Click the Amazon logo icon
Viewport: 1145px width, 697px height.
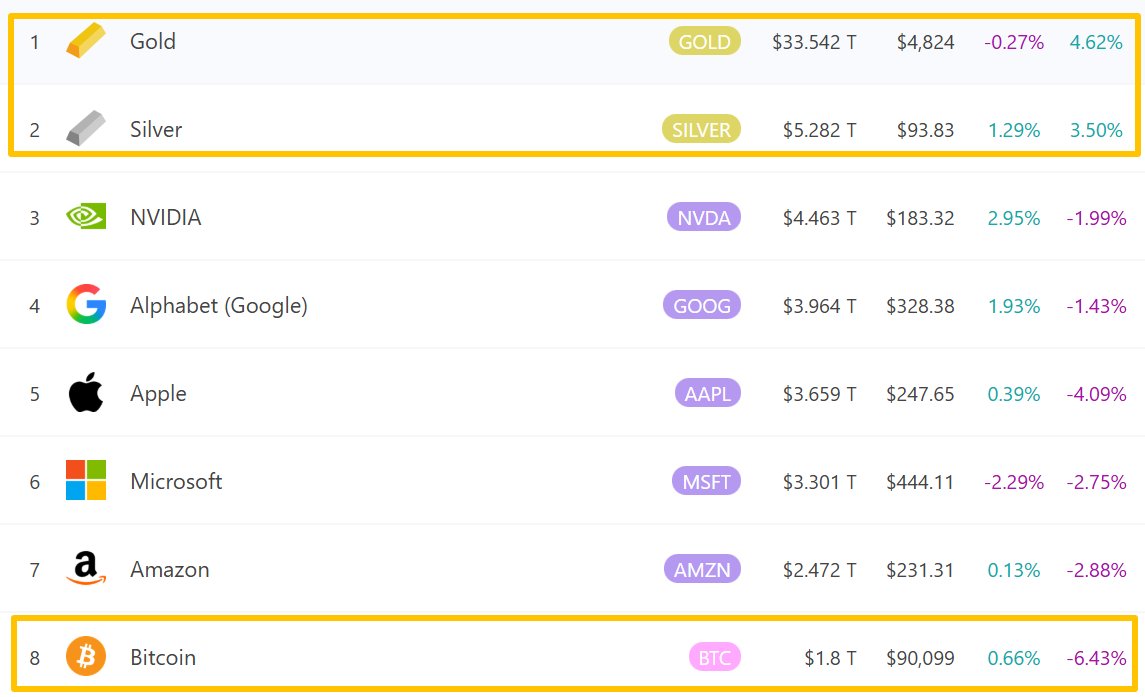(86, 568)
